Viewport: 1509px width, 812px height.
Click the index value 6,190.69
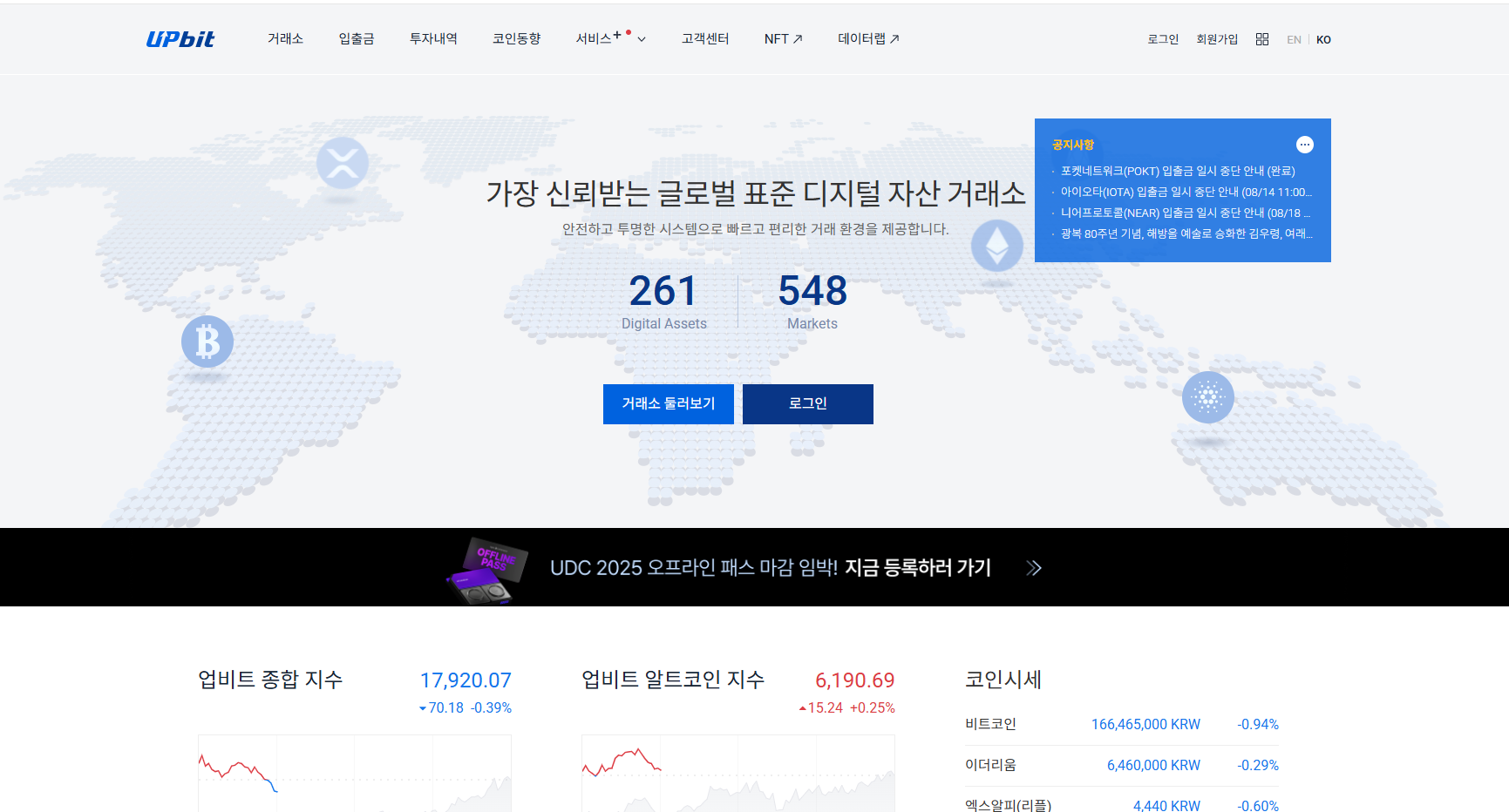point(854,680)
